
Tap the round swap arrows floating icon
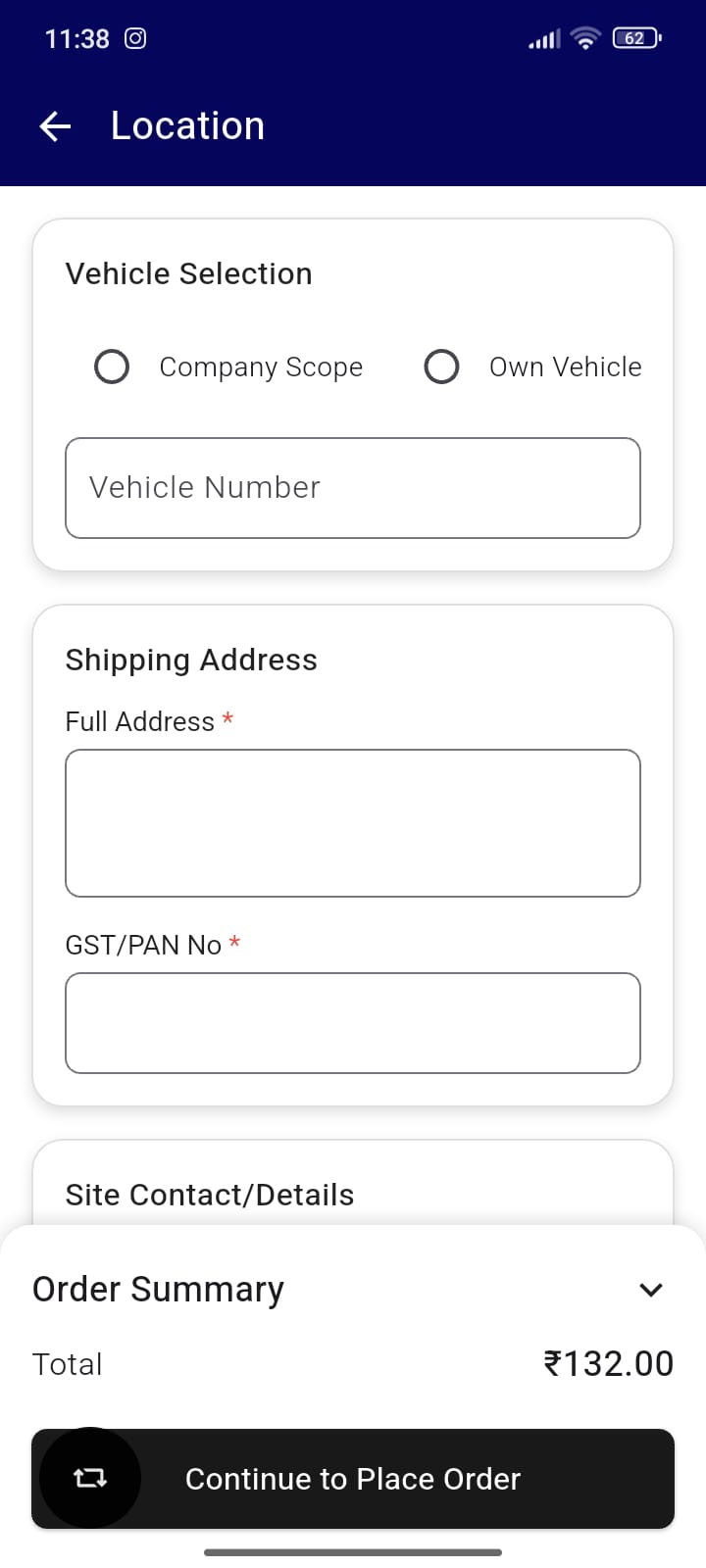90,1478
